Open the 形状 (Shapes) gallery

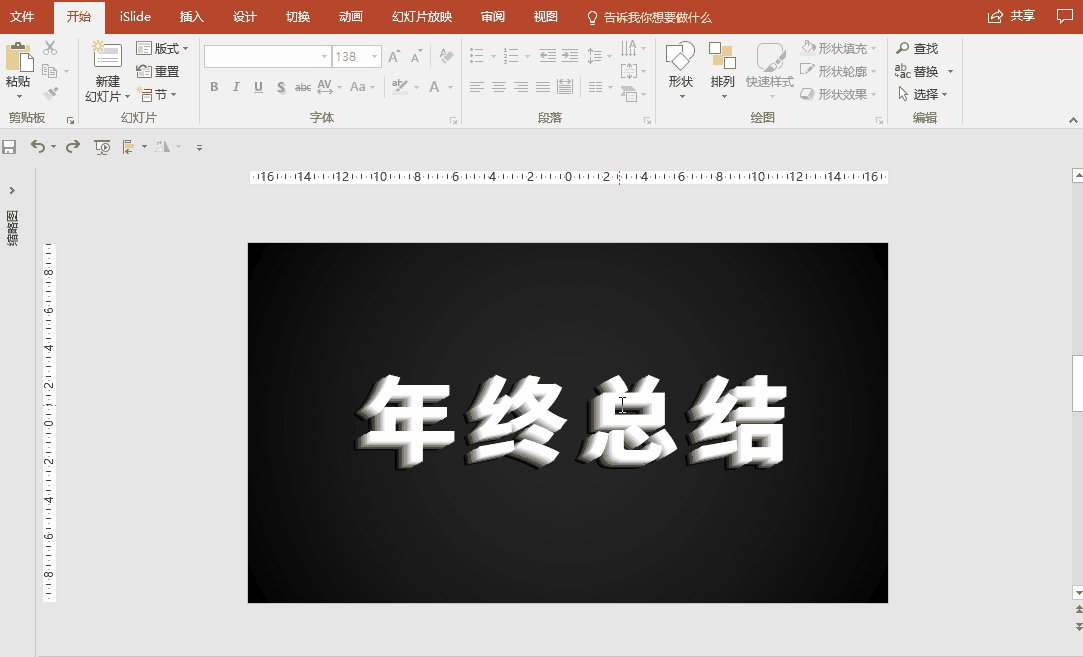click(680, 67)
